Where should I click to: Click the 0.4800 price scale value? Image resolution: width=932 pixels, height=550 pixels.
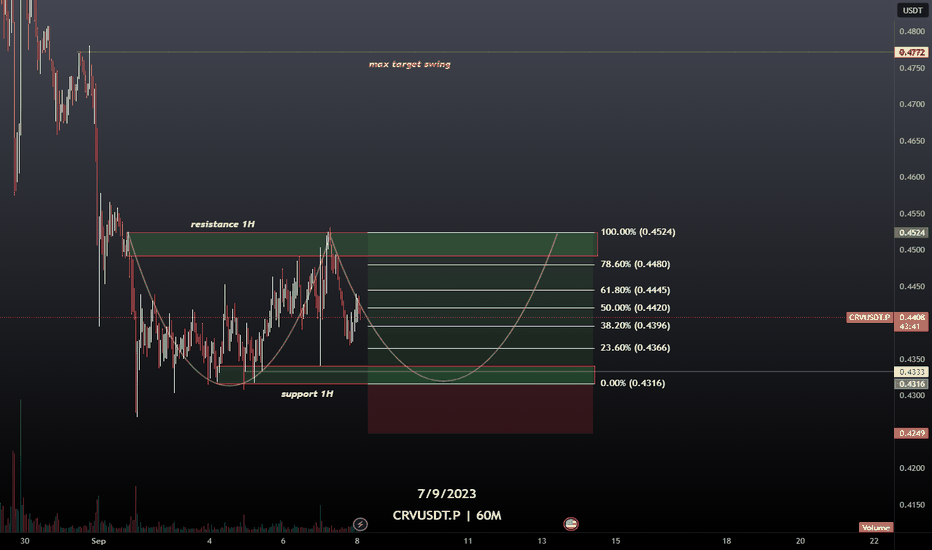click(x=912, y=32)
